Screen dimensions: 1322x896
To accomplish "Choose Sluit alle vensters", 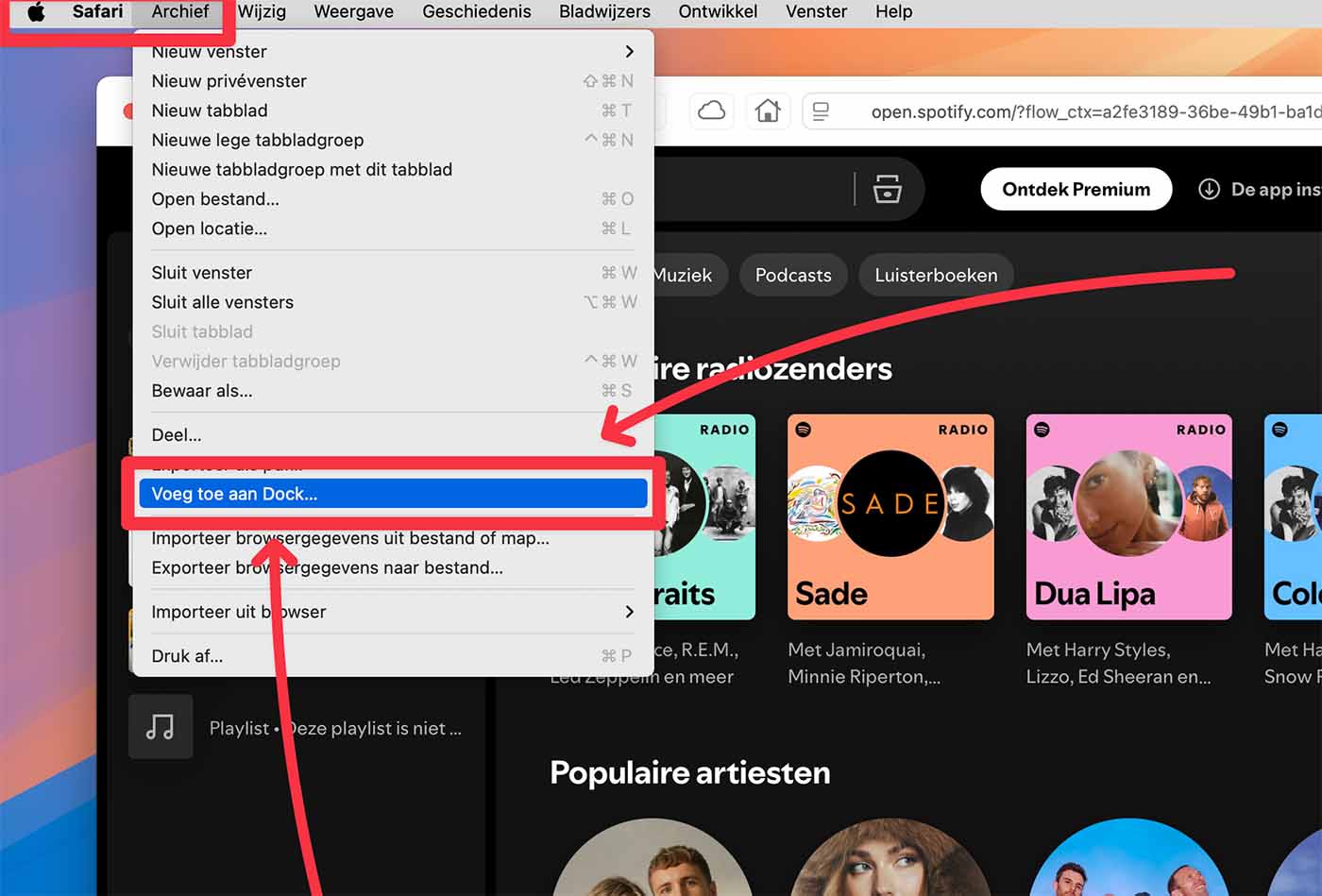I will click(393, 302).
